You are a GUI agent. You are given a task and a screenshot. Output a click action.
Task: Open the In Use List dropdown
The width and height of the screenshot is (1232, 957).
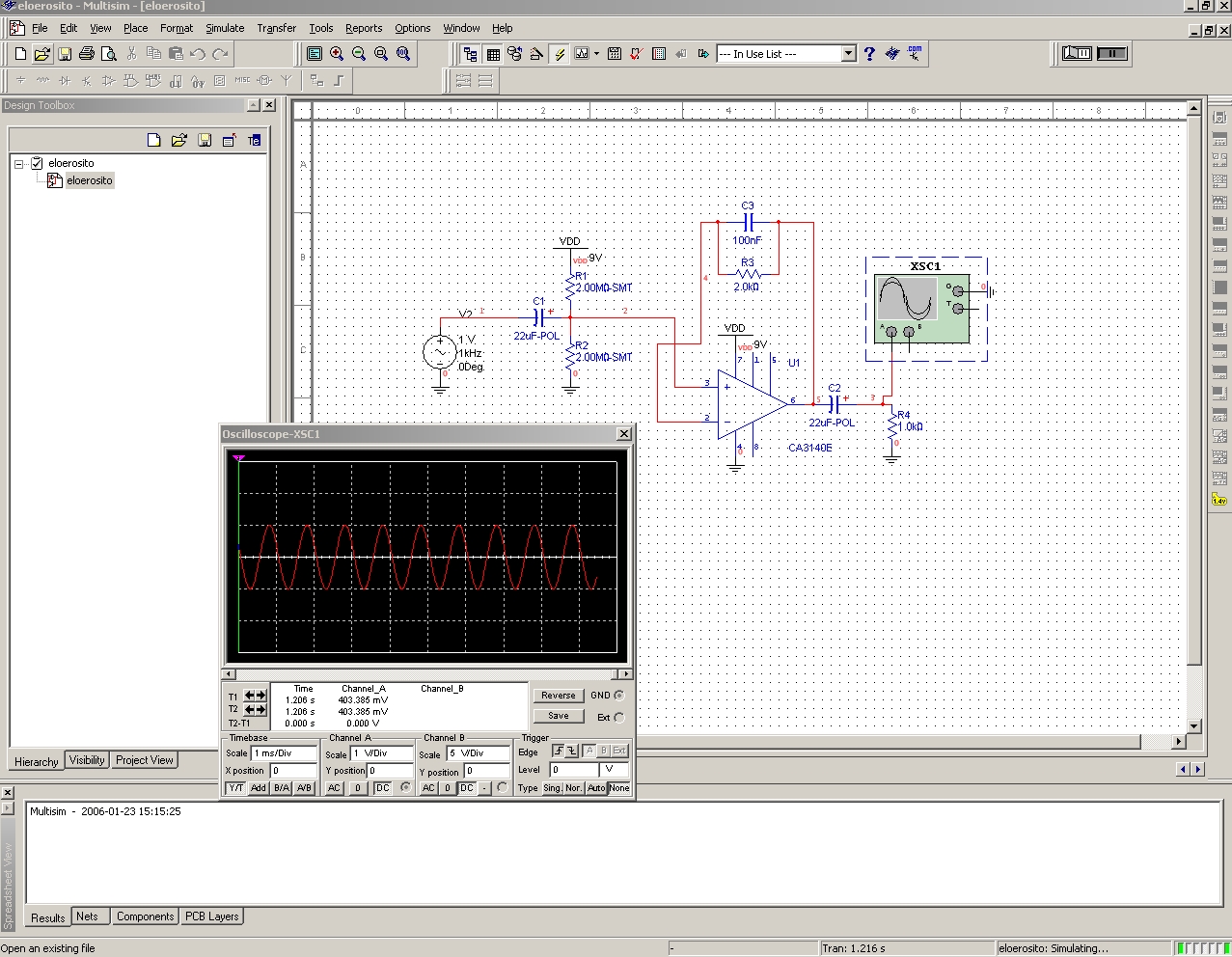pos(849,54)
